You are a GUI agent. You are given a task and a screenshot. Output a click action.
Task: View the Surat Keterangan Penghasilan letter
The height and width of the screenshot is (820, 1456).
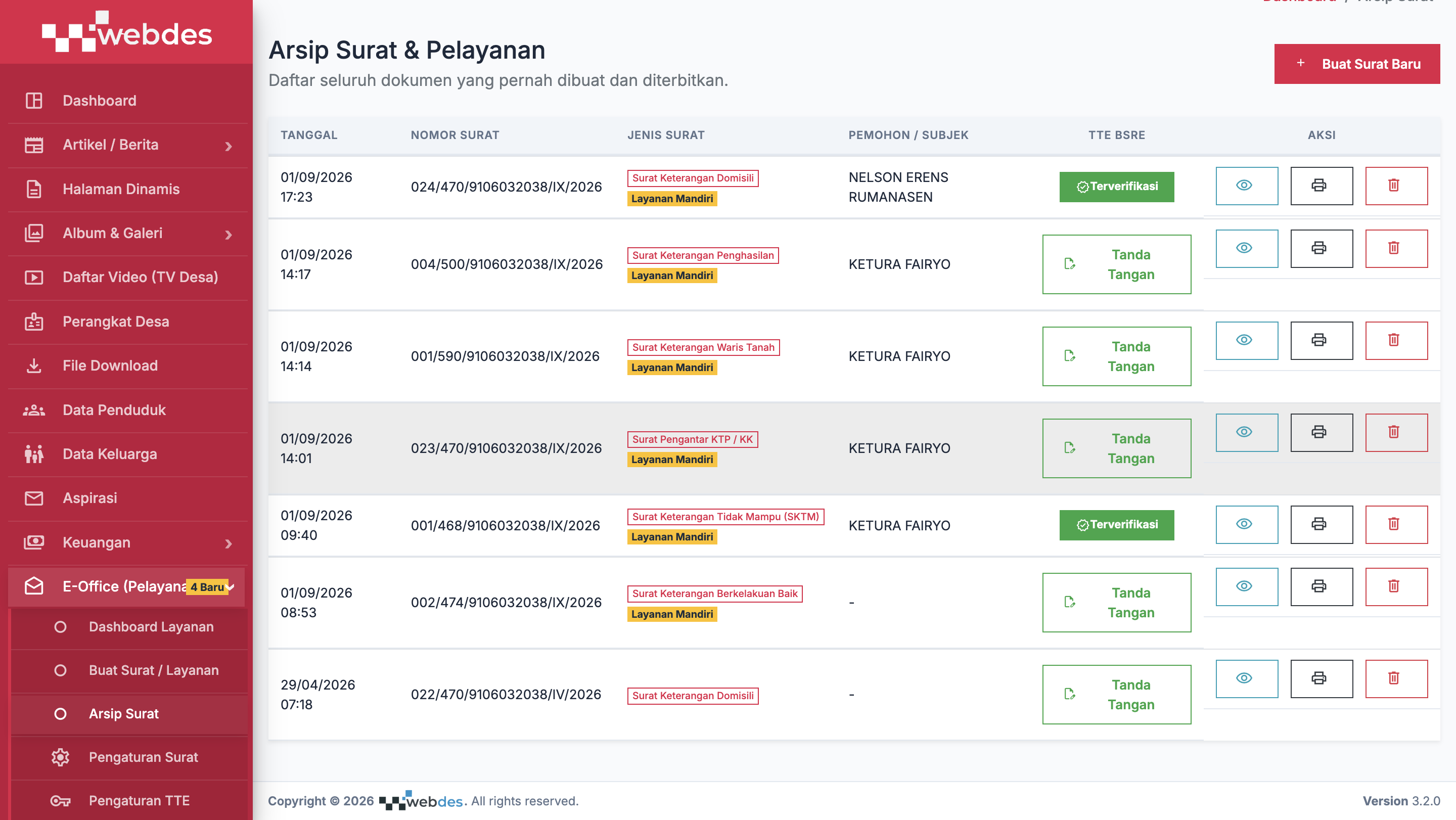[1246, 248]
